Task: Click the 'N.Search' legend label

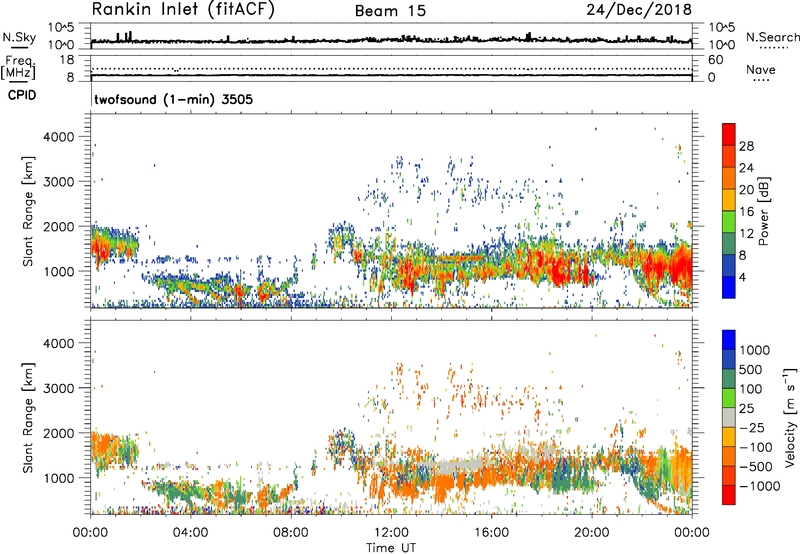Action: coord(772,37)
